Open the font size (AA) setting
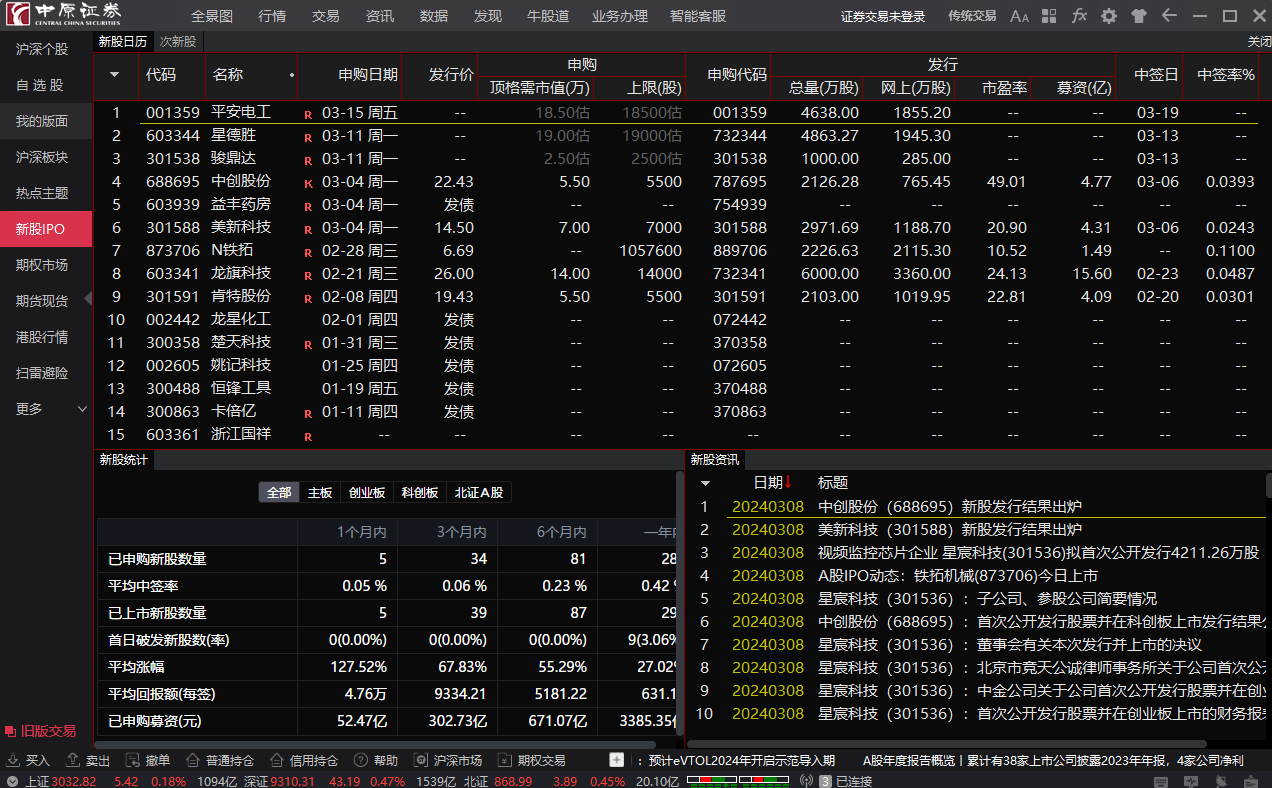This screenshot has width=1272, height=788. click(x=1019, y=16)
